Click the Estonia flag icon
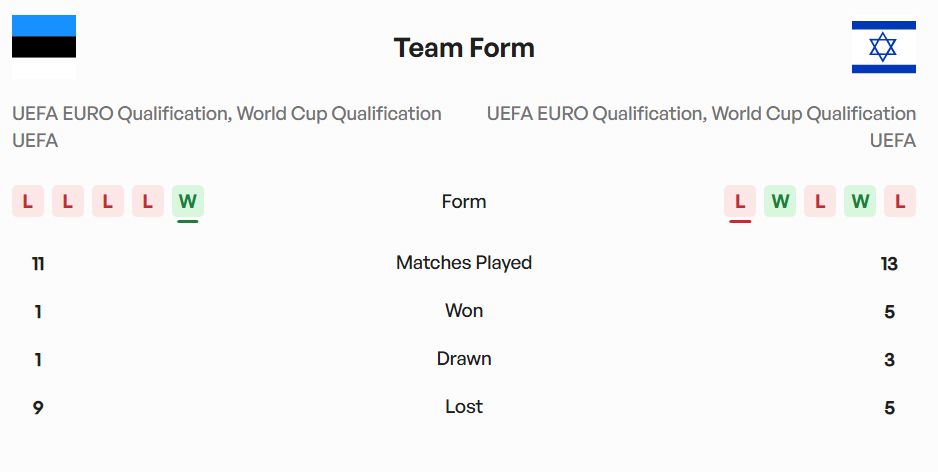Viewport: 938px width, 472px height. 44,47
